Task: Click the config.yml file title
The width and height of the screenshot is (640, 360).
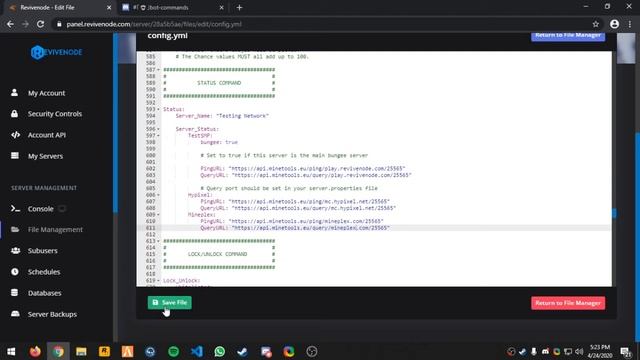Action: [167, 36]
